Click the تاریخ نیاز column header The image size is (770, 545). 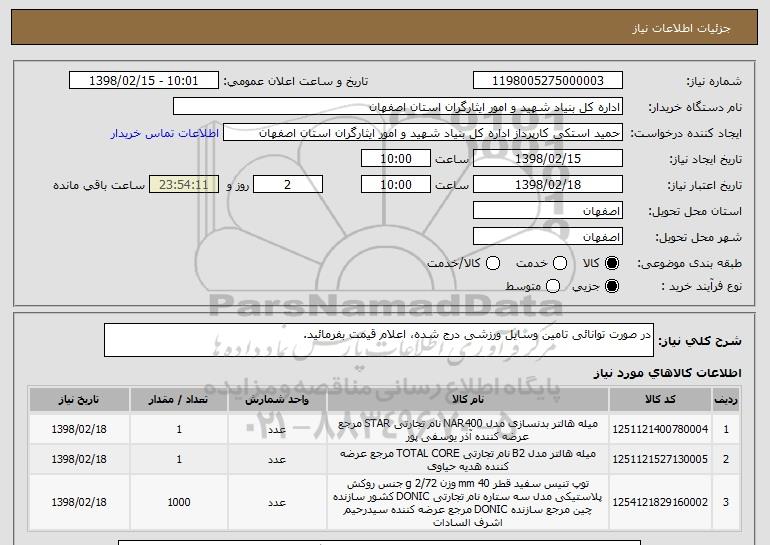pyautogui.click(x=79, y=399)
